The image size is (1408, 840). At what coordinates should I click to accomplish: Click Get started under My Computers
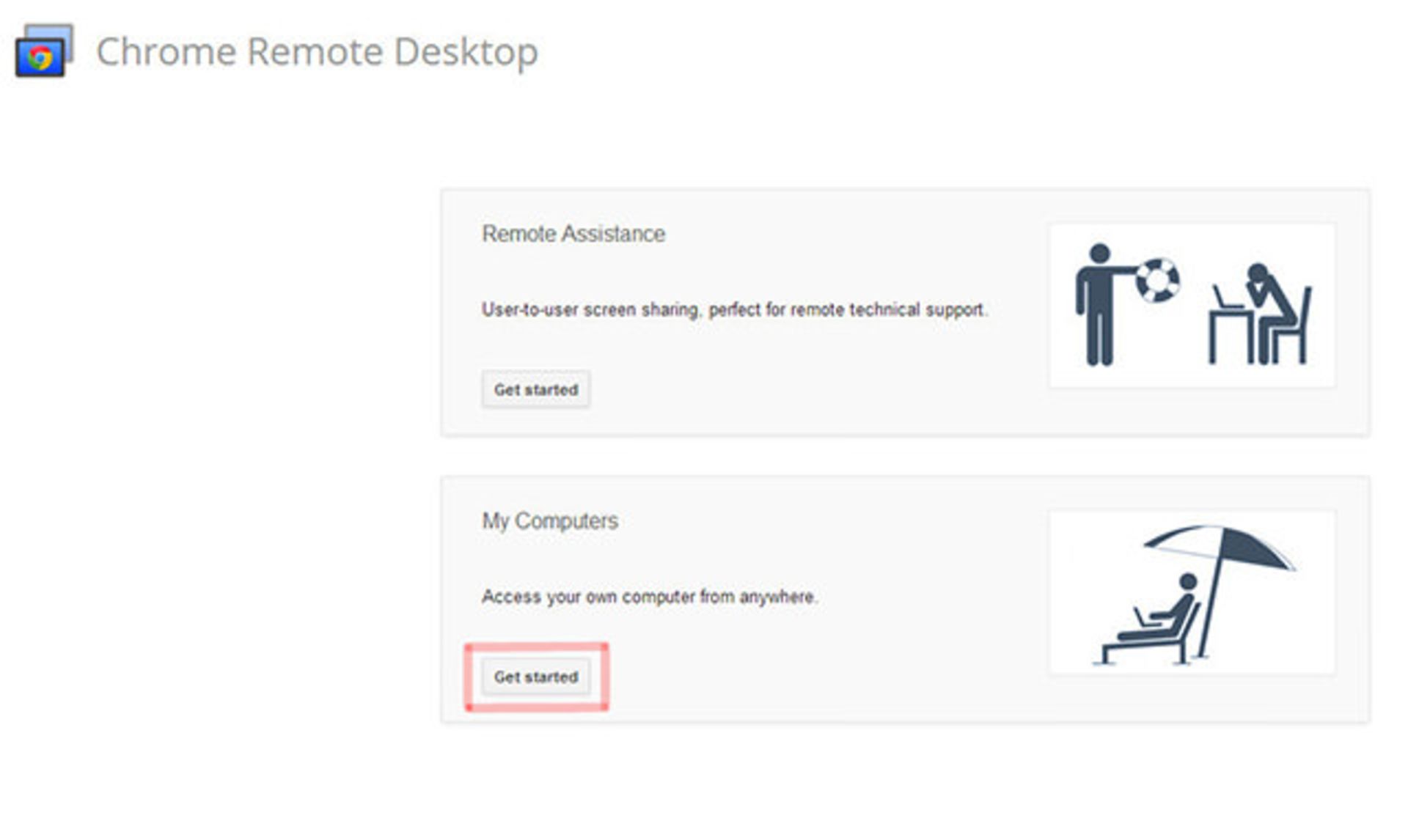tap(536, 677)
